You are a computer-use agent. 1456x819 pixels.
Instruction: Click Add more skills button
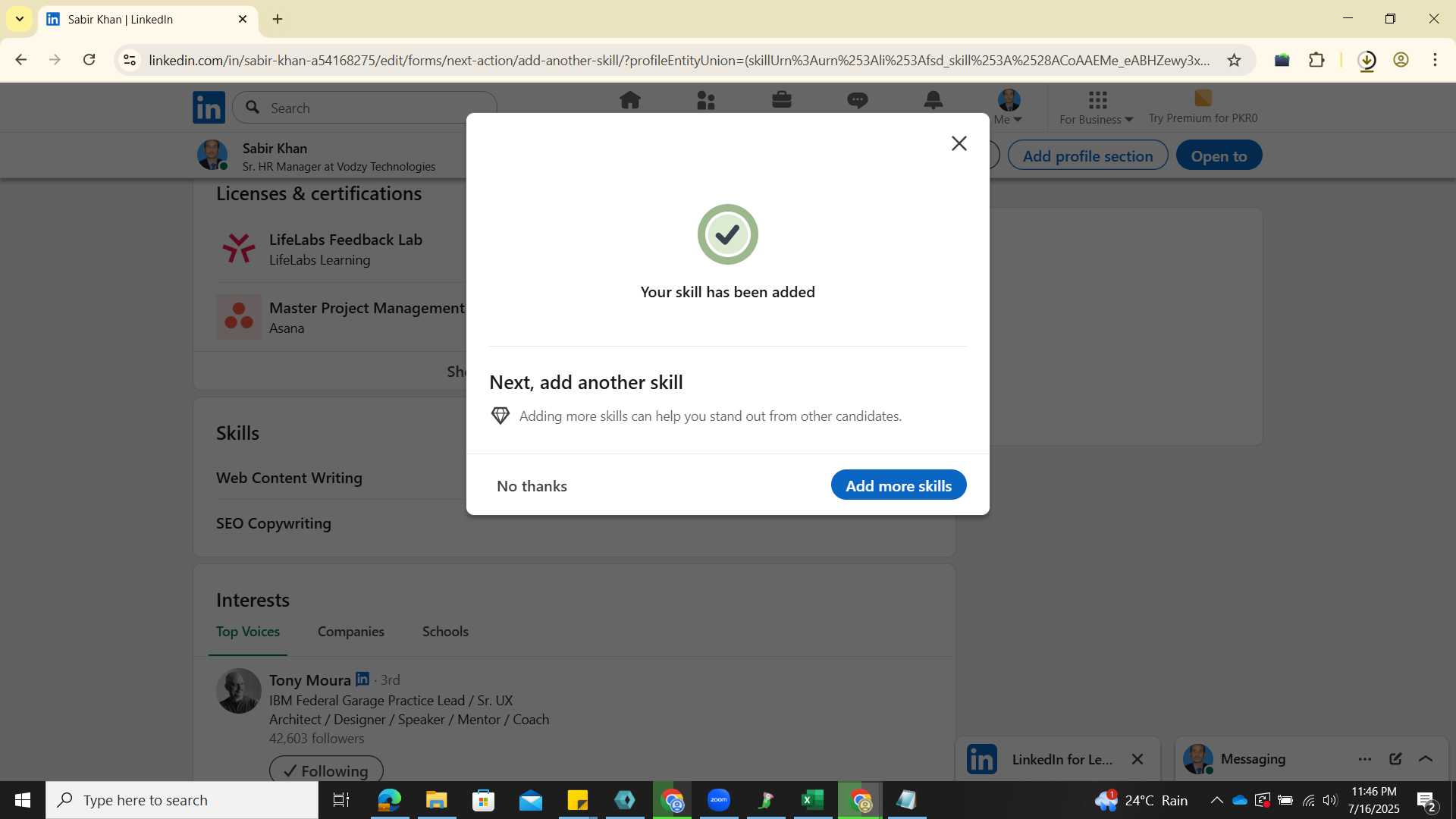click(x=899, y=485)
